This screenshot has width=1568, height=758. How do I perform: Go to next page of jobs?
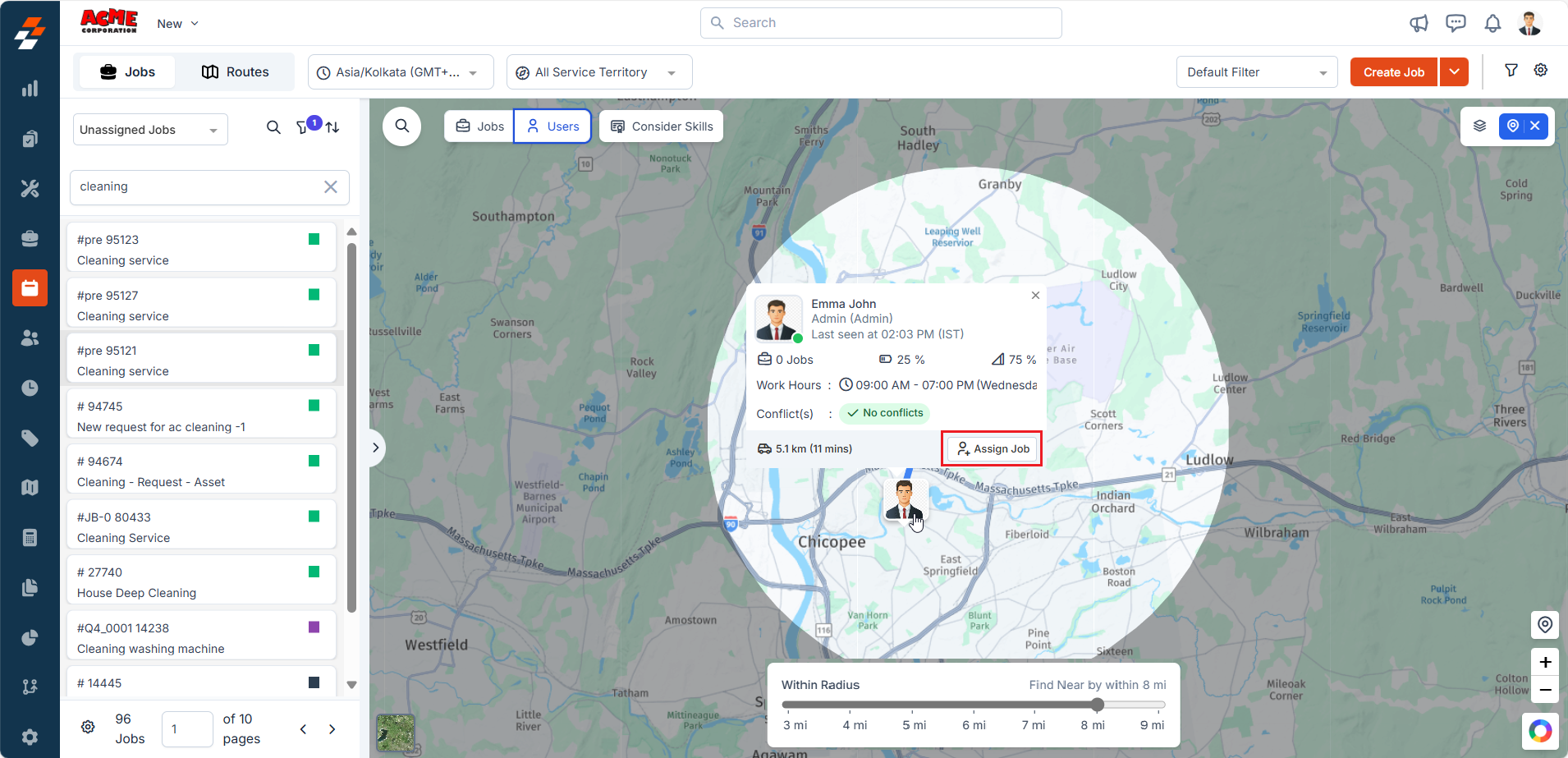click(x=332, y=729)
